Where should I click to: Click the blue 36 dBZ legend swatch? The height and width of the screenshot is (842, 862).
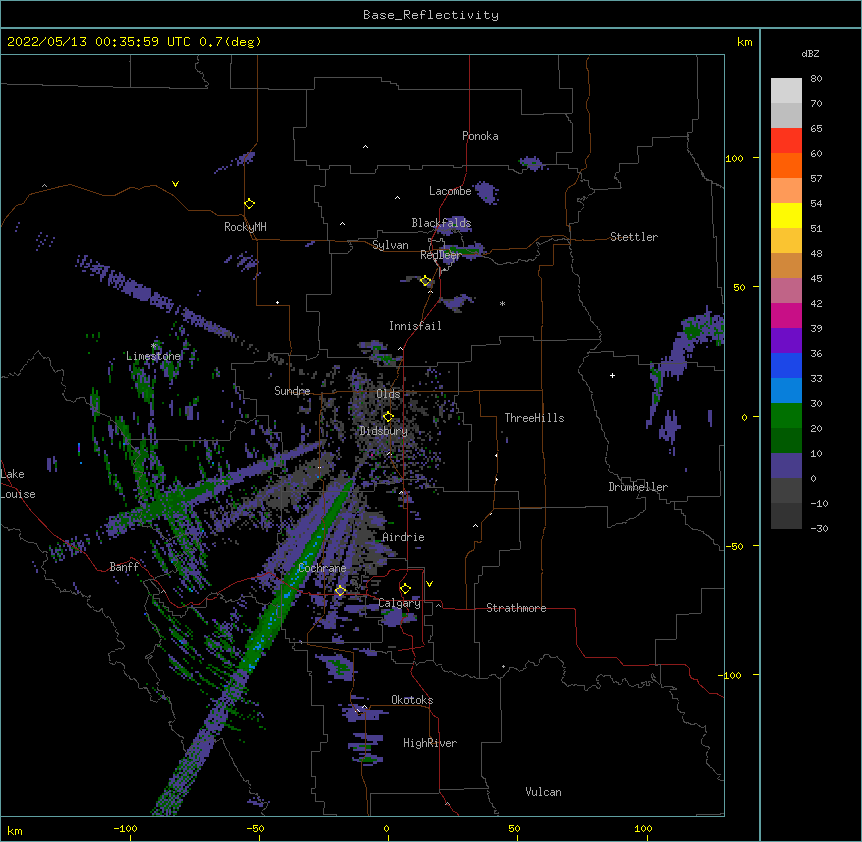click(786, 365)
